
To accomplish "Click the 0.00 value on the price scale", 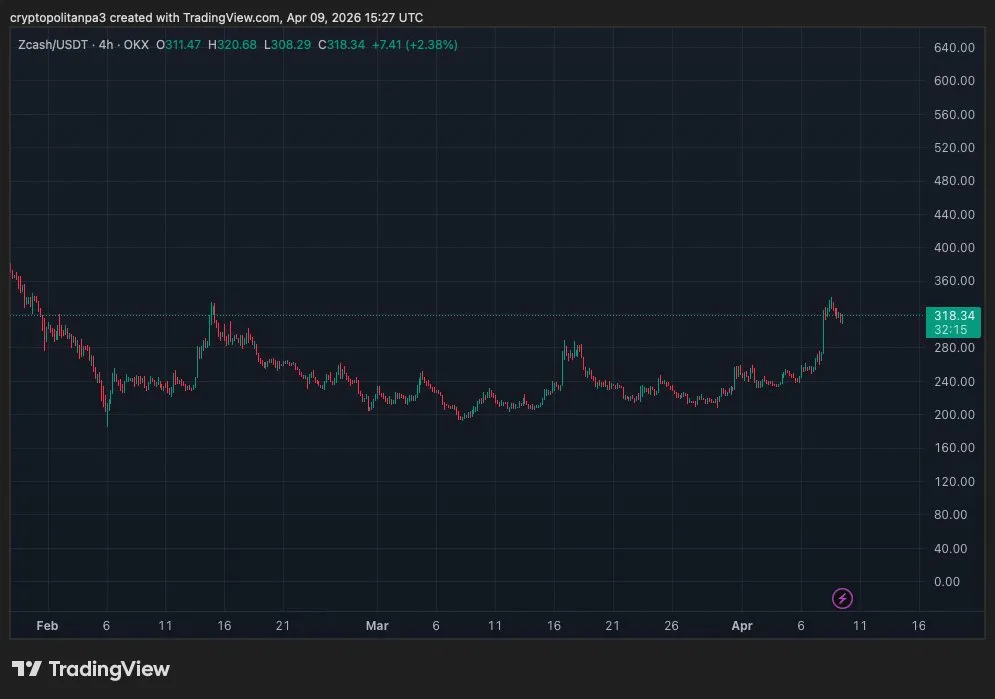I will [947, 581].
